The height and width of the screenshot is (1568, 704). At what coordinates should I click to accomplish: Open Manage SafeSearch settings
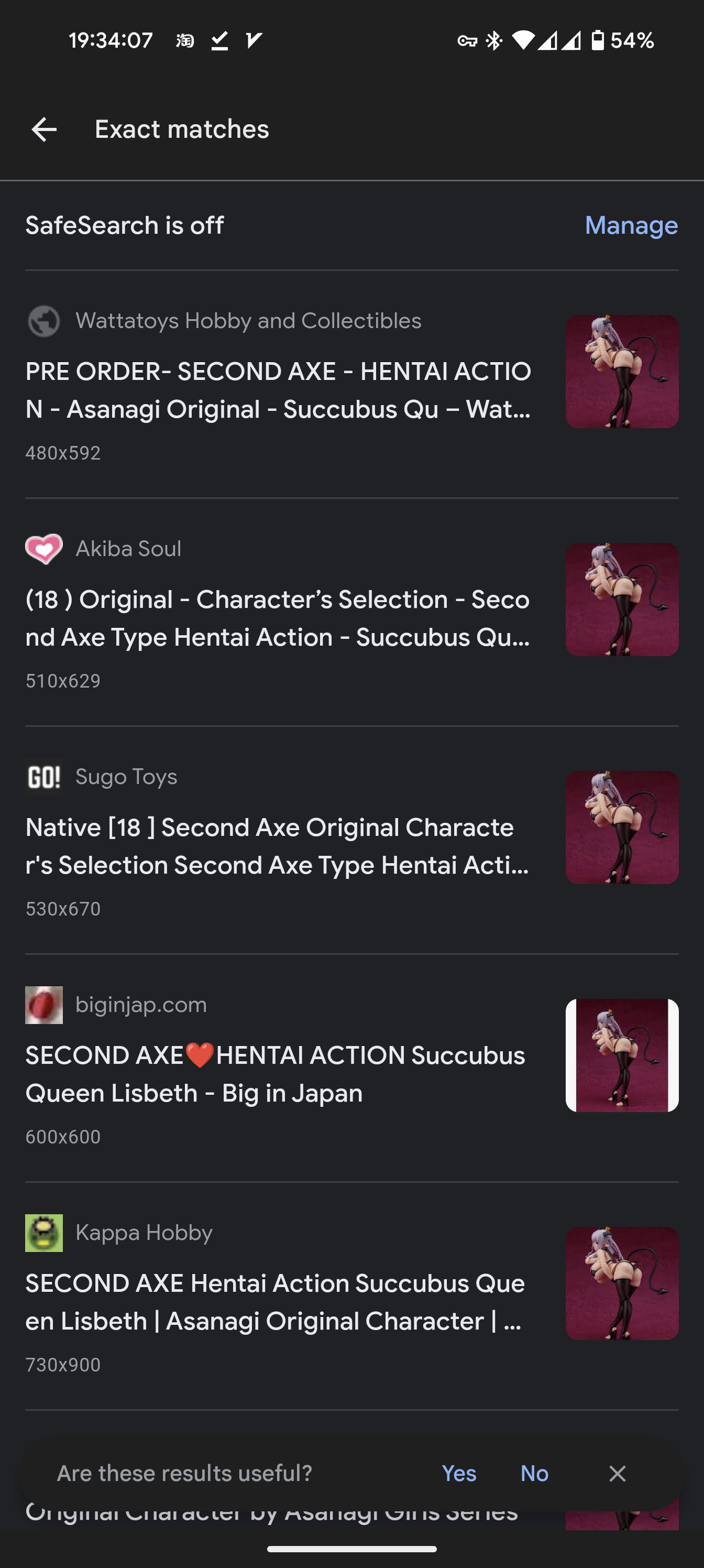point(631,225)
